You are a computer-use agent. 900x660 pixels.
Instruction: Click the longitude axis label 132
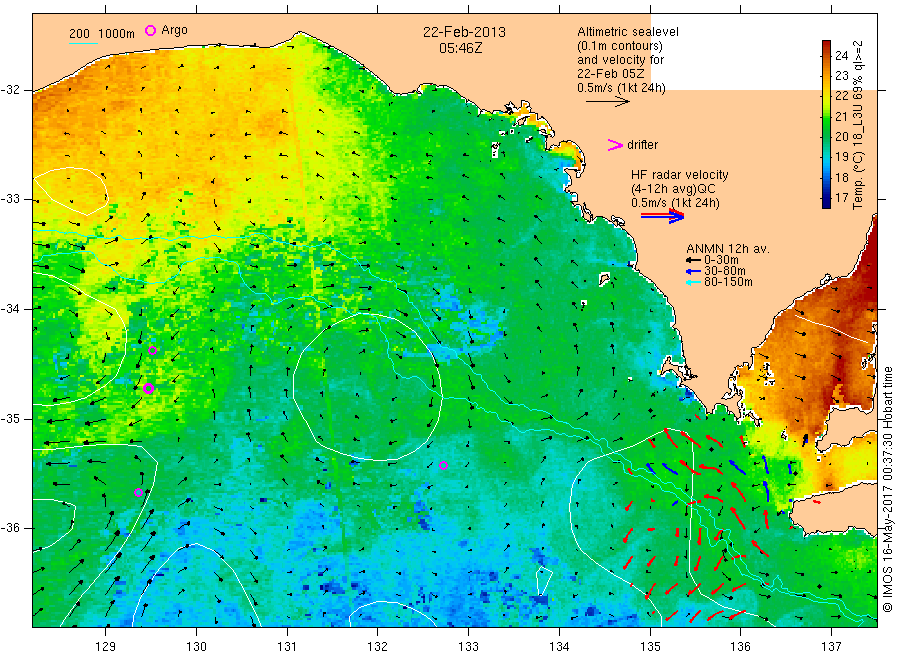click(378, 647)
